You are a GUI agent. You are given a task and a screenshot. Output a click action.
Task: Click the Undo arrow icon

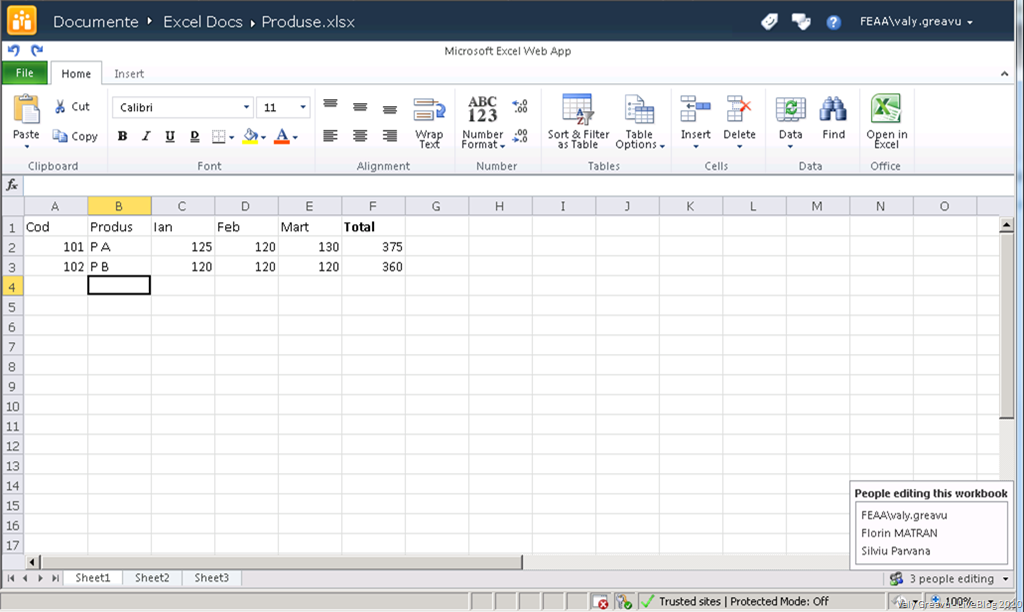[14, 50]
